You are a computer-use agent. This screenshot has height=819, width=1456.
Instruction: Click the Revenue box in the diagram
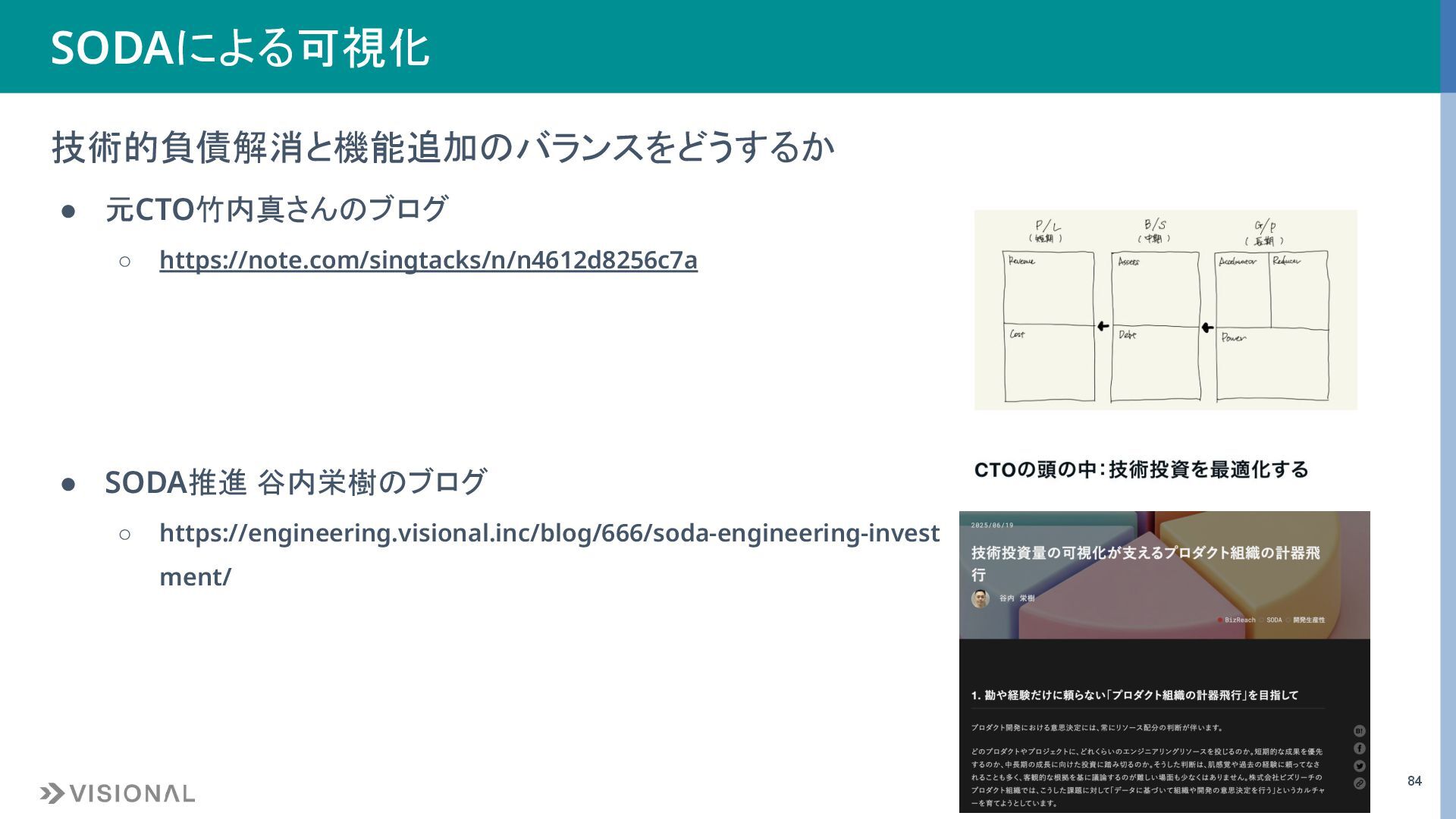click(1049, 287)
